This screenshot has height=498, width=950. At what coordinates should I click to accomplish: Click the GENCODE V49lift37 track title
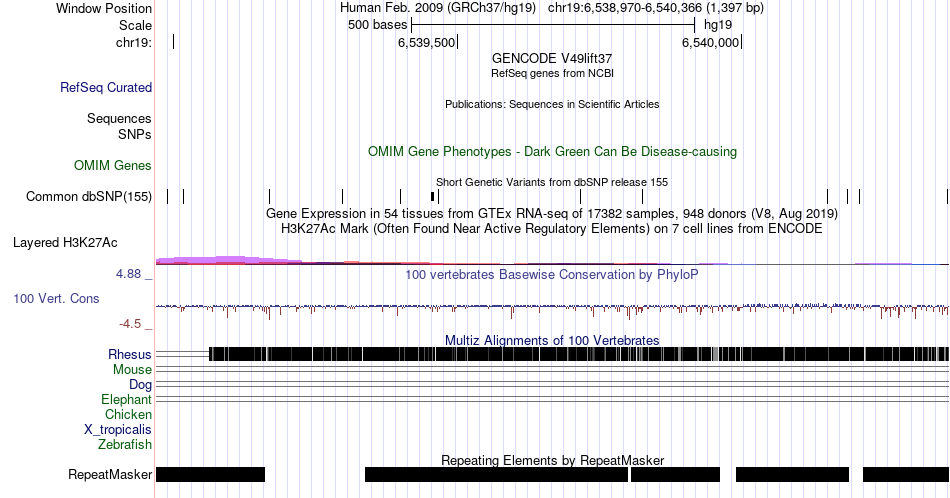click(x=552, y=59)
